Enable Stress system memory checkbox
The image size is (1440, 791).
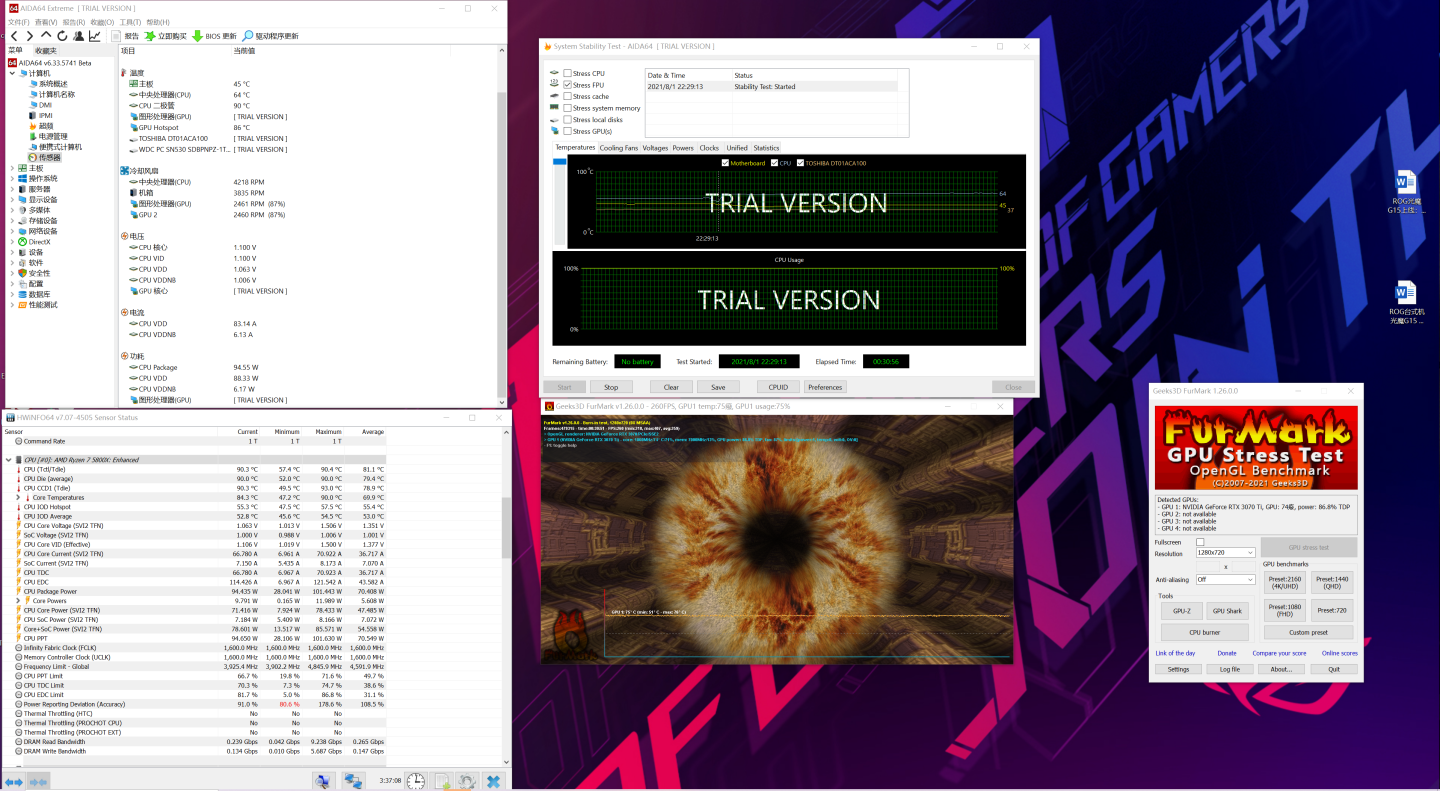point(568,108)
